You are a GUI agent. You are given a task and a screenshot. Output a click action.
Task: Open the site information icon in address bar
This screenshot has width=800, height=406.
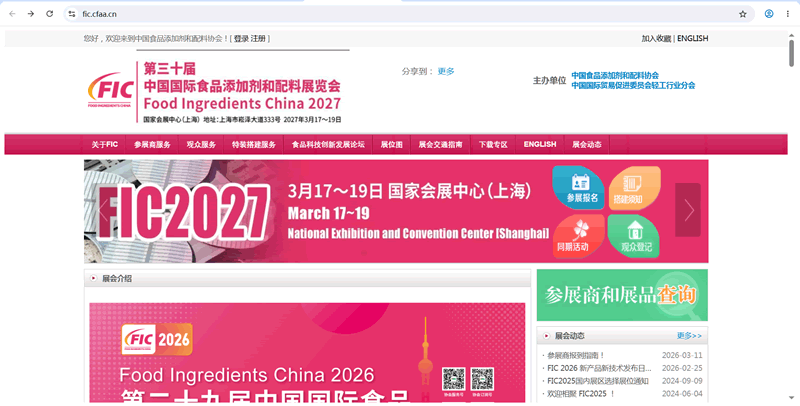(x=72, y=14)
